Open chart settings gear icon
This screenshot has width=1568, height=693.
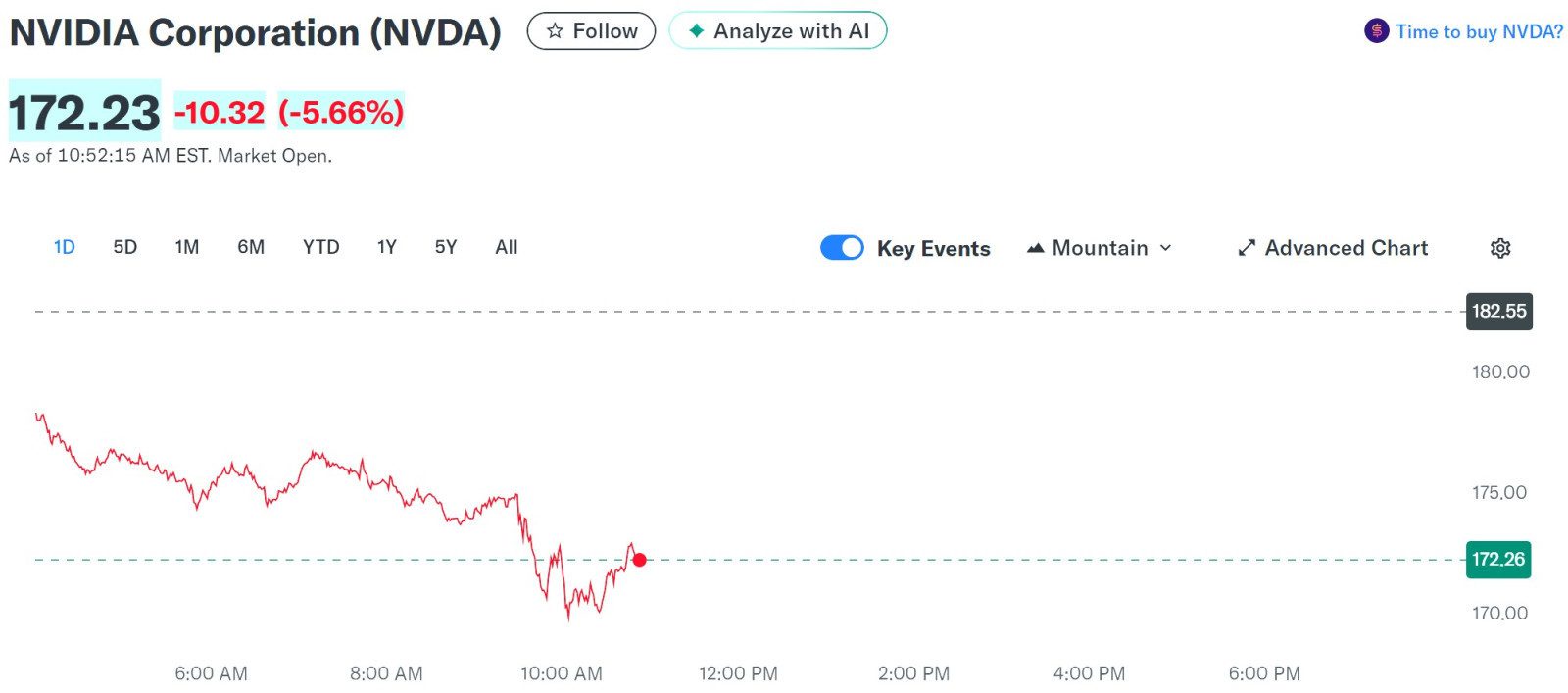1499,248
